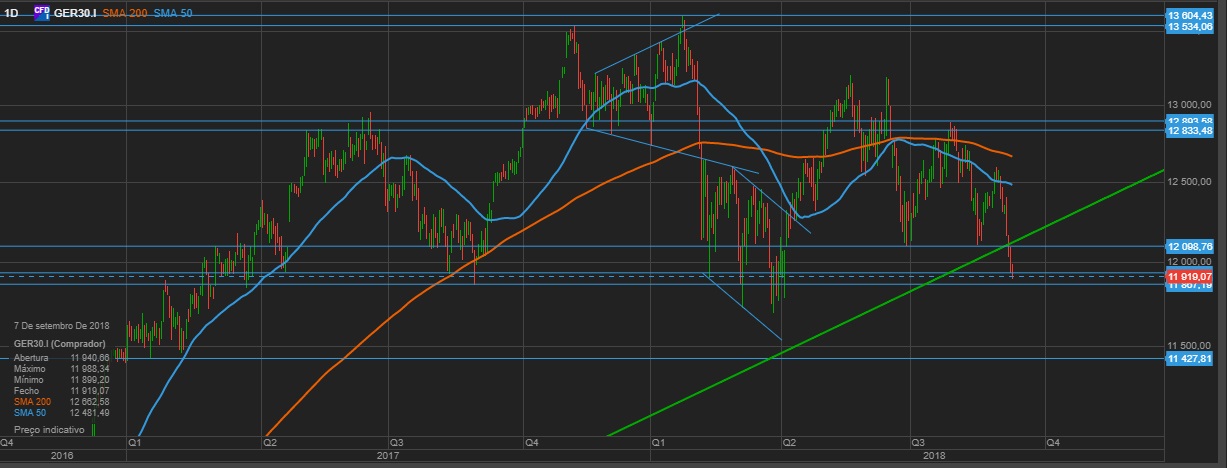Click the SMA 200 value 12 662,58
The height and width of the screenshot is (468, 1227).
89,401
